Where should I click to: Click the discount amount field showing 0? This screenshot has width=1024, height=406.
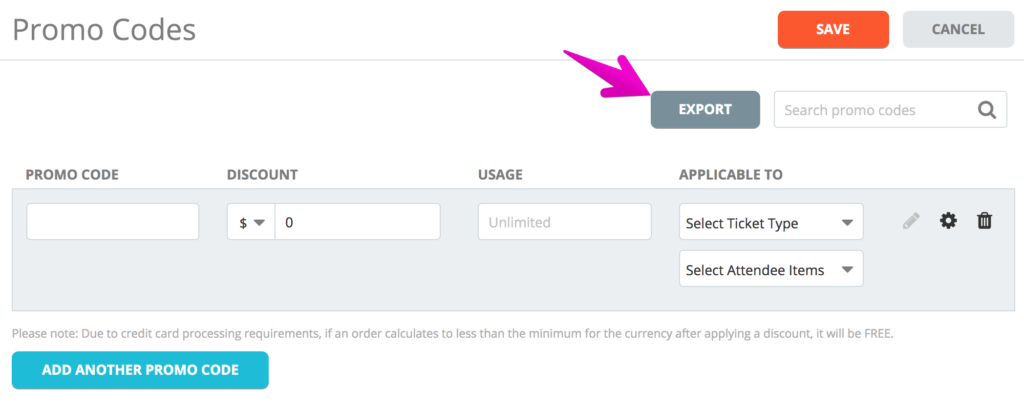(357, 222)
